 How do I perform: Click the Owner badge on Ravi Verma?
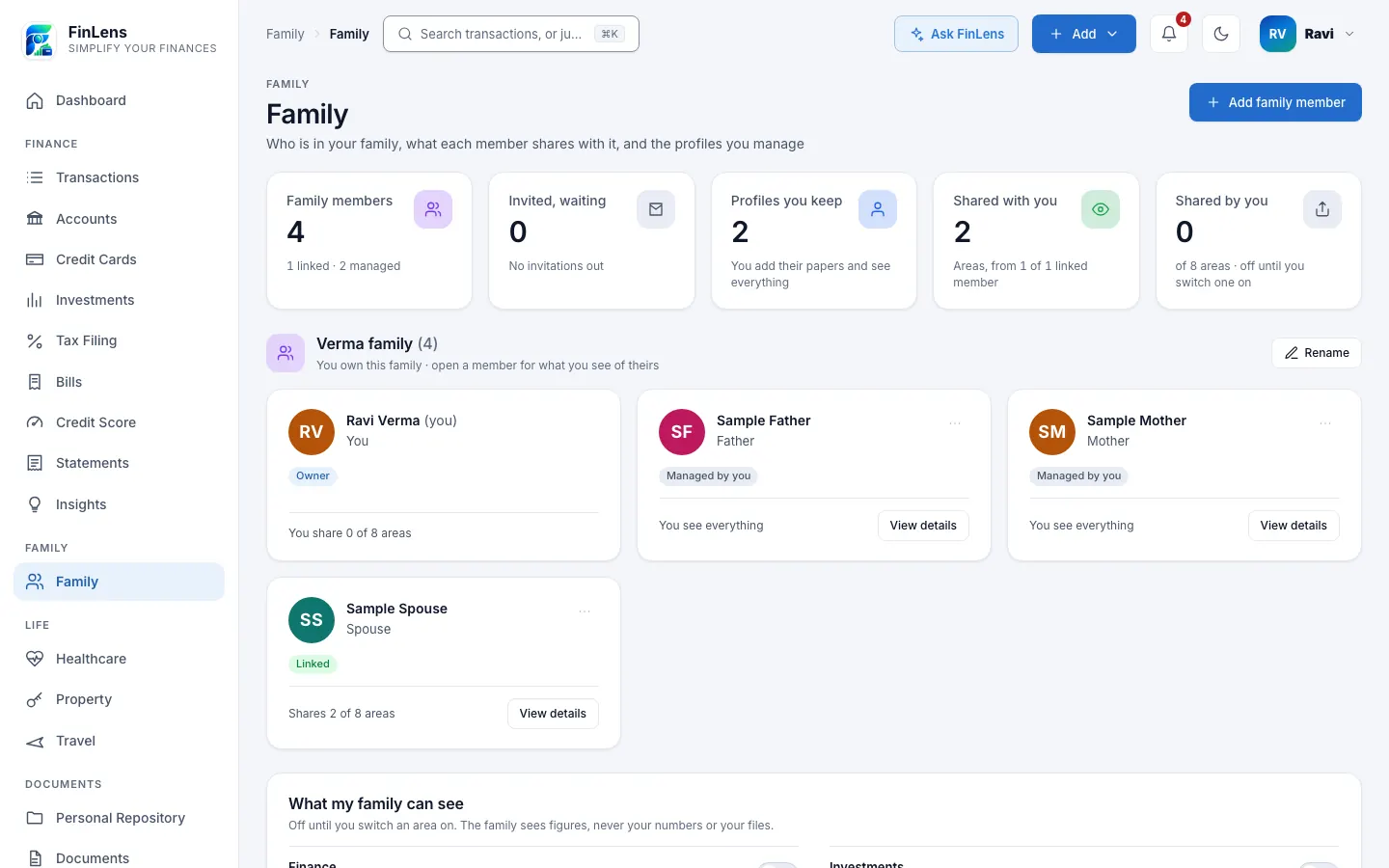313,475
